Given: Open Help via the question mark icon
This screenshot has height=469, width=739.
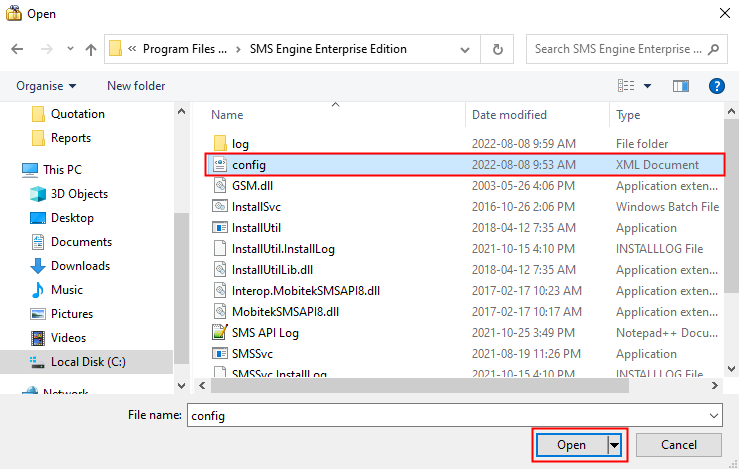Looking at the screenshot, I should tap(716, 86).
